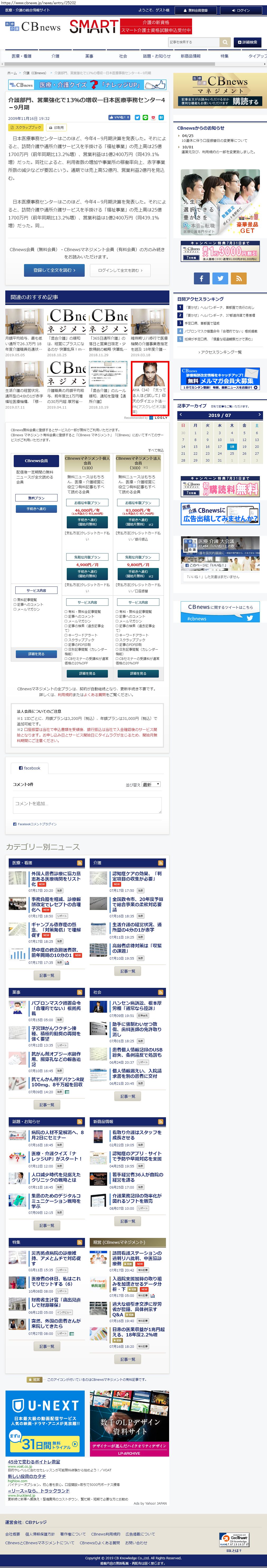Click ログインして全文を読む button
This screenshot has height=1568, width=267.
(120, 270)
